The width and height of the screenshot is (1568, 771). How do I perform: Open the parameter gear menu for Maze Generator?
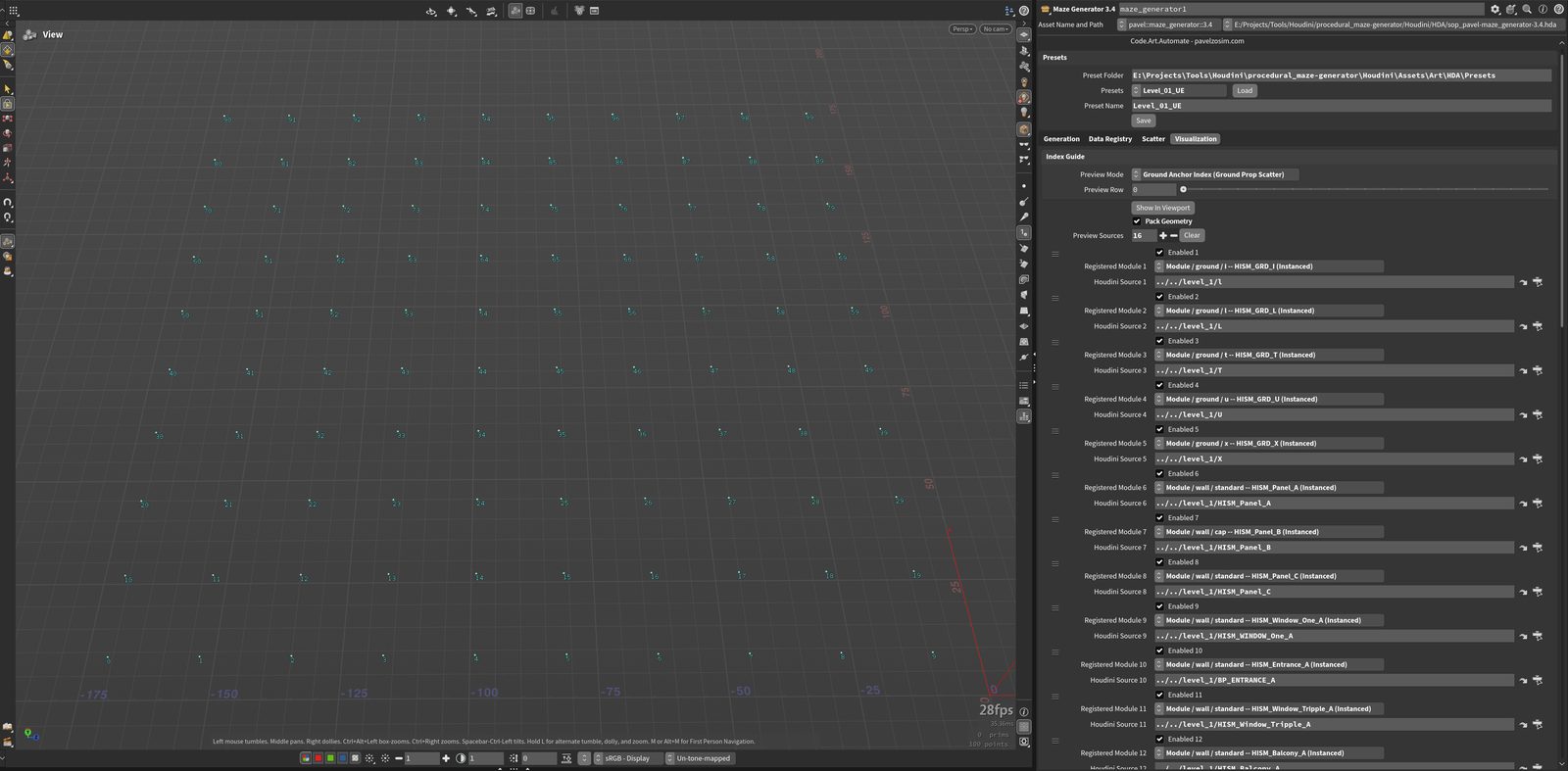1495,9
